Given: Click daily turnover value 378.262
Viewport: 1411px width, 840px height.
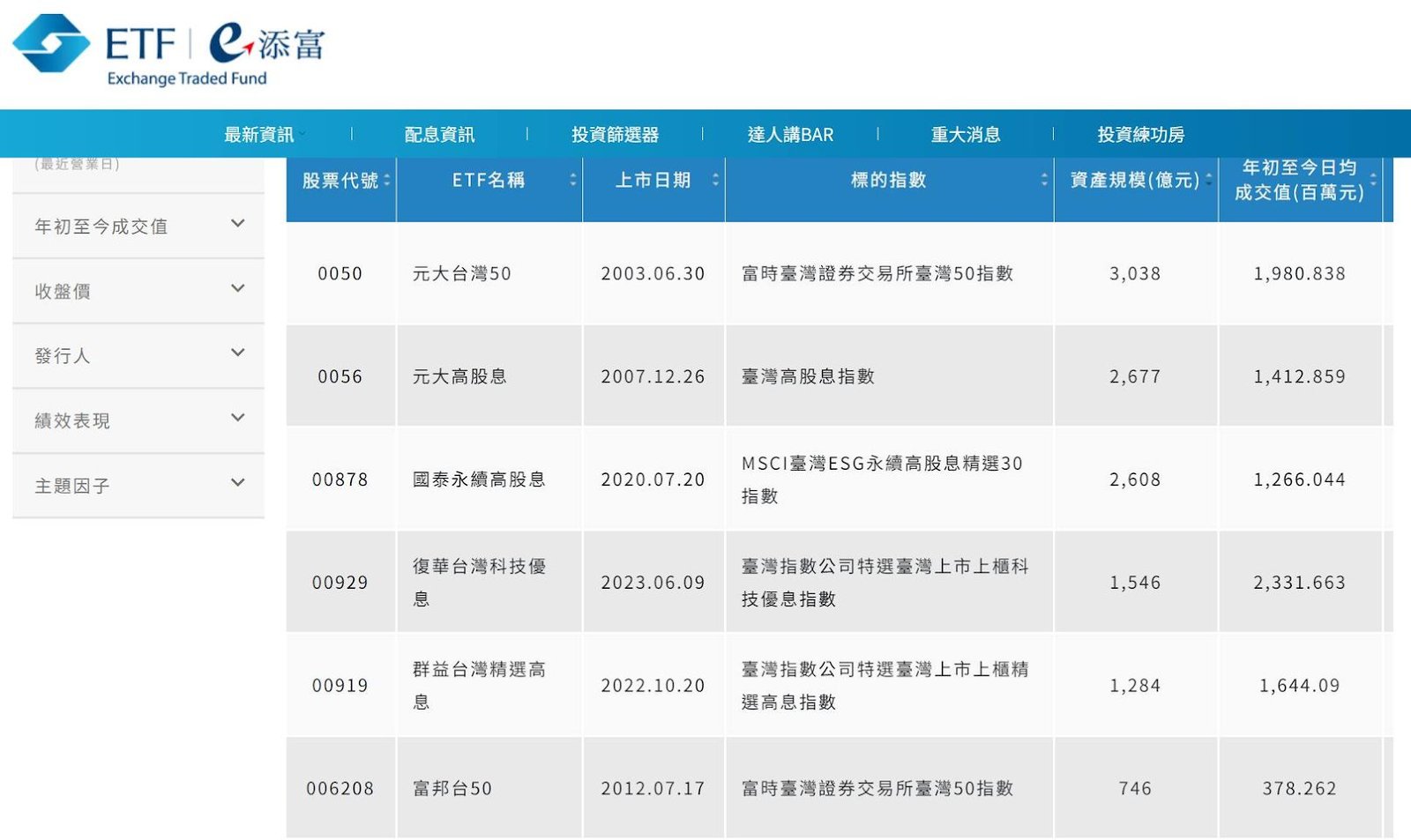Looking at the screenshot, I should point(1300,788).
